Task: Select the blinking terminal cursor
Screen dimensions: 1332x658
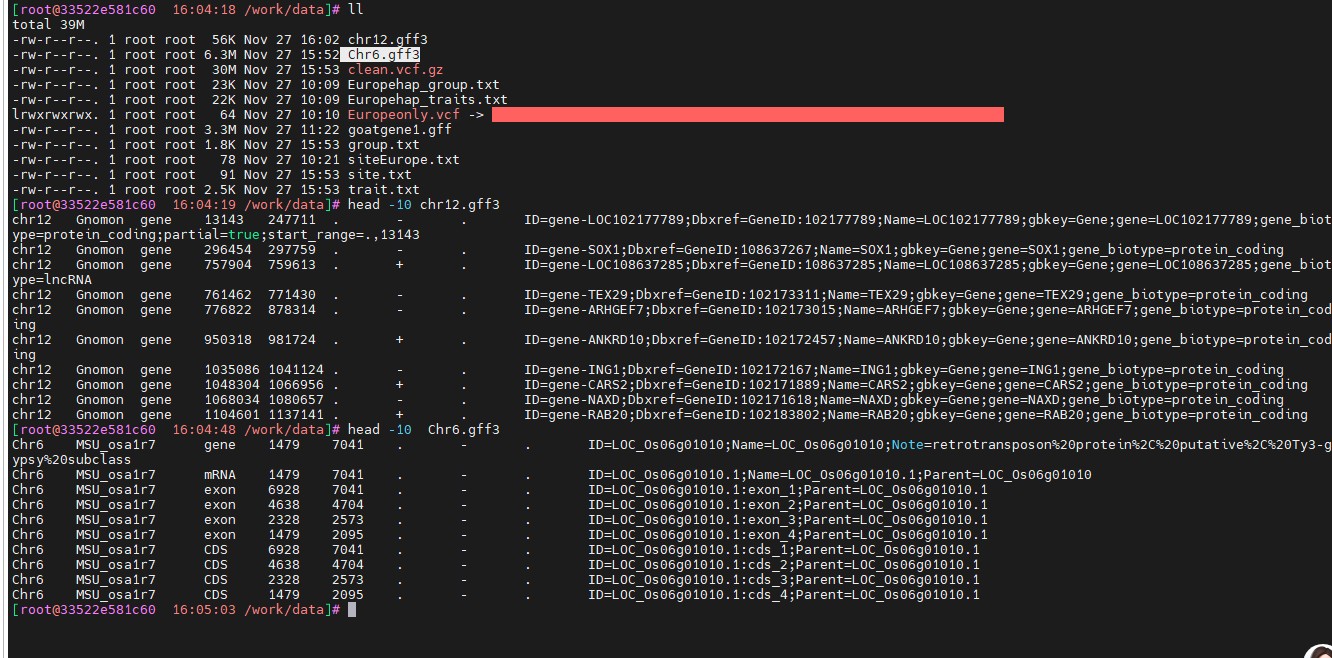Action: coord(352,609)
